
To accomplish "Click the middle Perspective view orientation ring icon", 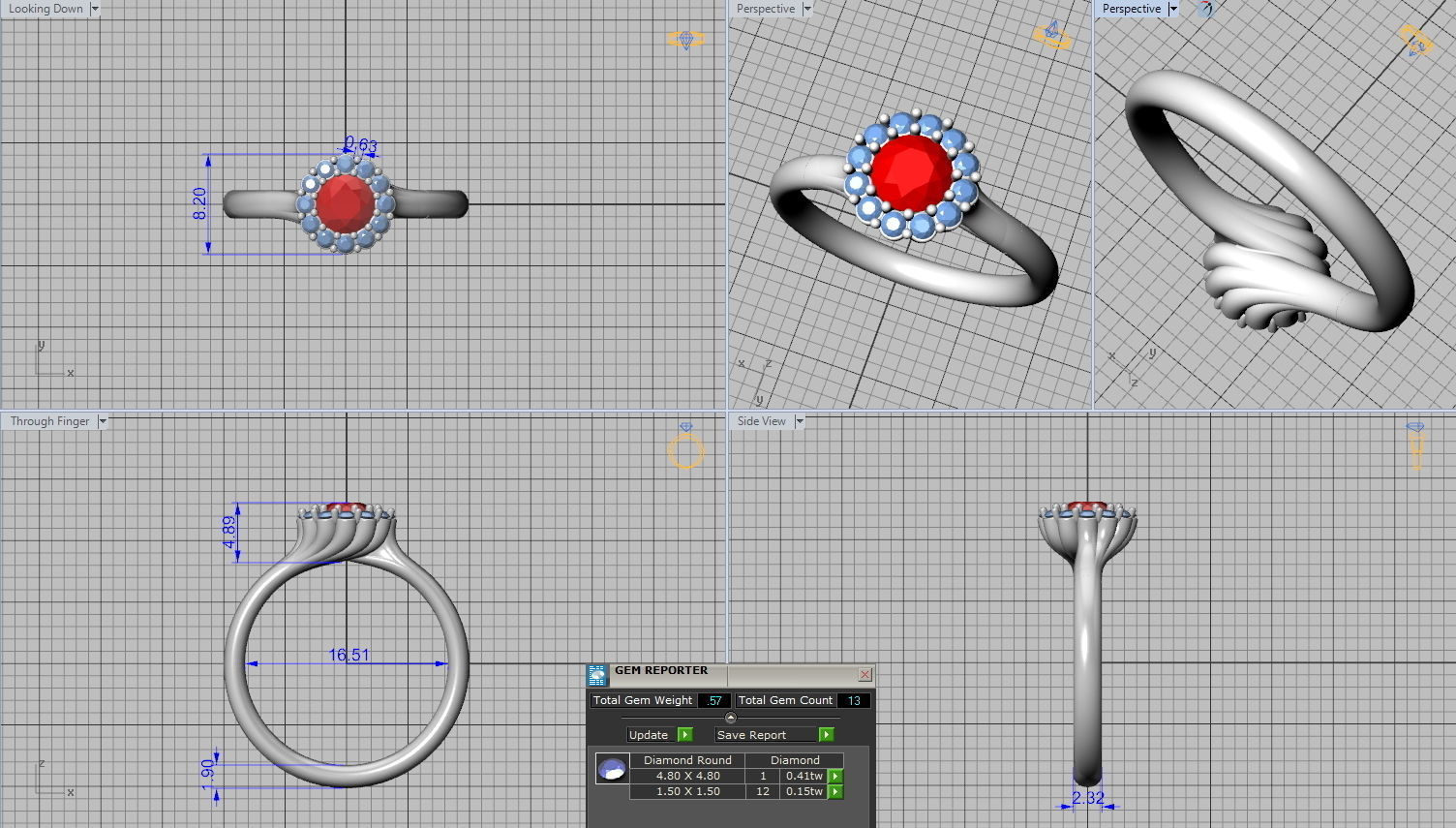I will [1051, 36].
